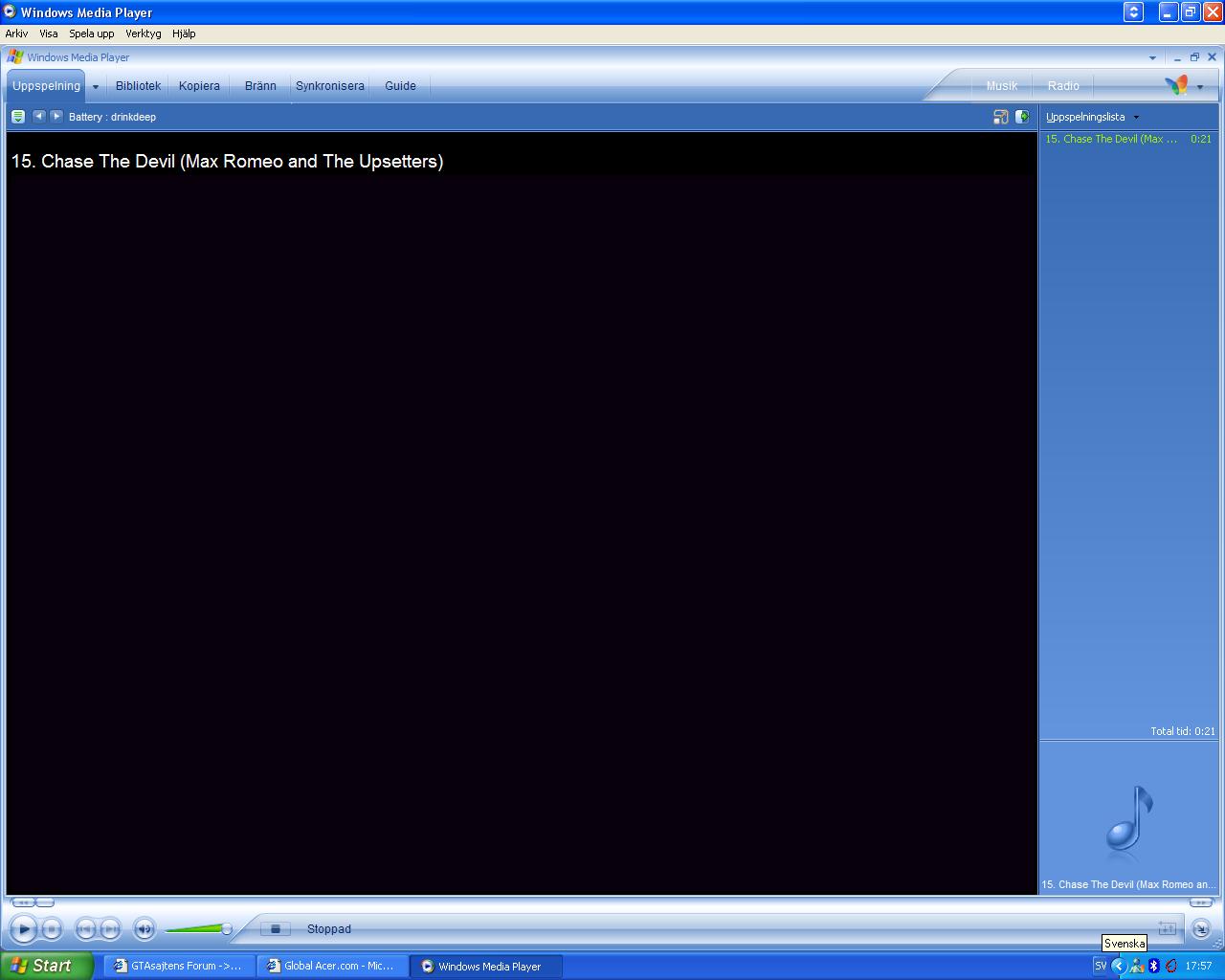Screen dimensions: 1225x980
Task: Switch to GTAsajtens Forum taskbar window
Action: 178,966
